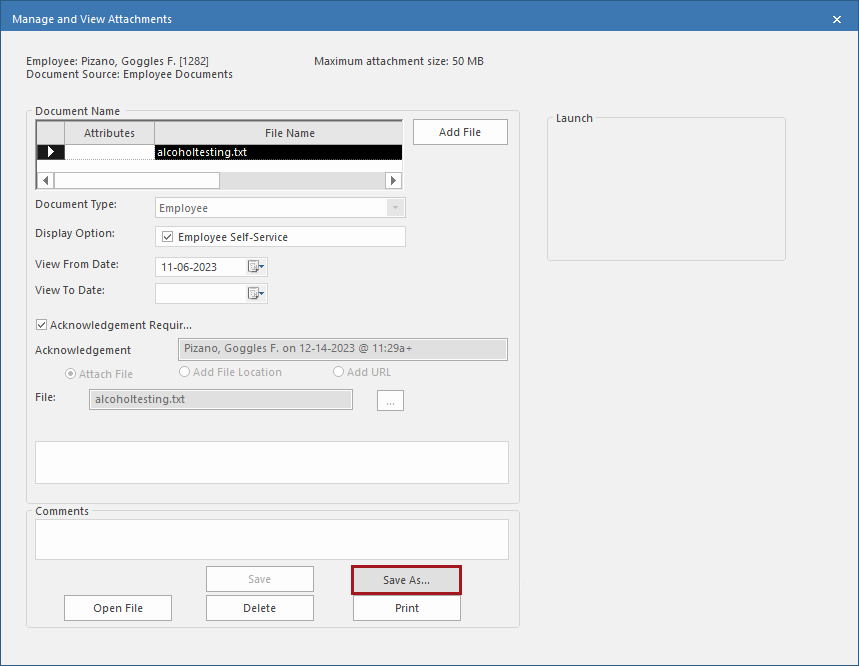Expand the View To Date dropdown arrow
The image size is (859, 666).
(x=262, y=293)
